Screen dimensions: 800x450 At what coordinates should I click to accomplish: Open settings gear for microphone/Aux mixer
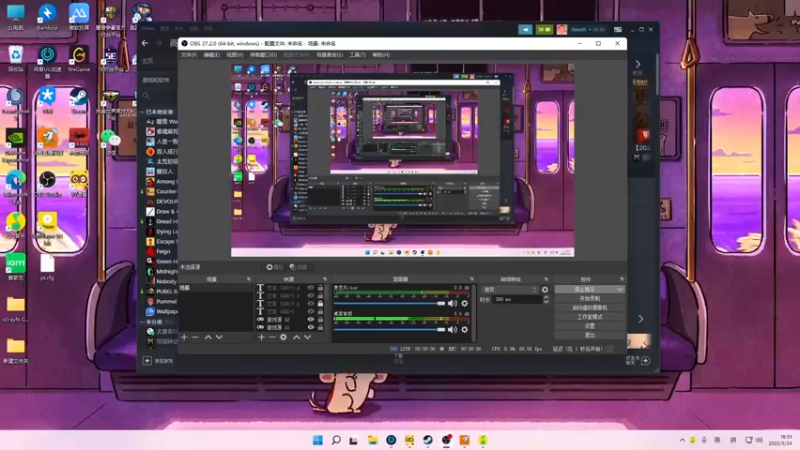(464, 304)
